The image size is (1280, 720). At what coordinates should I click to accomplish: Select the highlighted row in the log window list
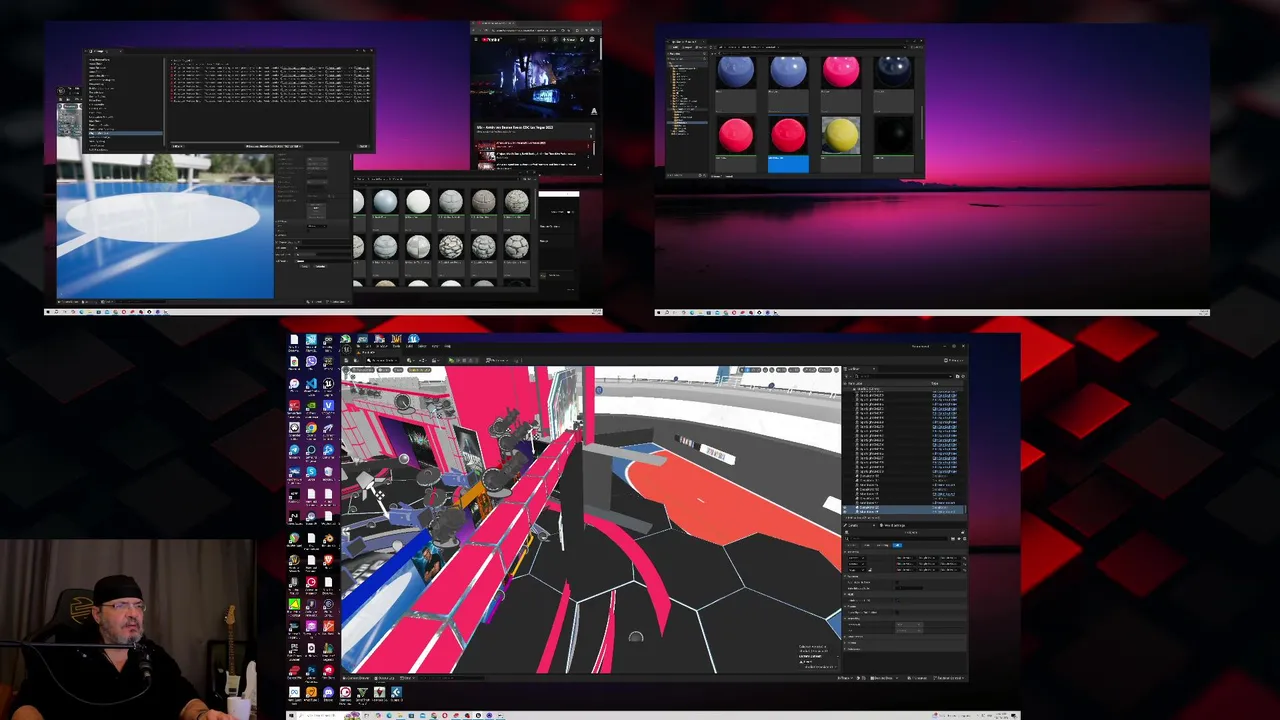click(x=125, y=133)
